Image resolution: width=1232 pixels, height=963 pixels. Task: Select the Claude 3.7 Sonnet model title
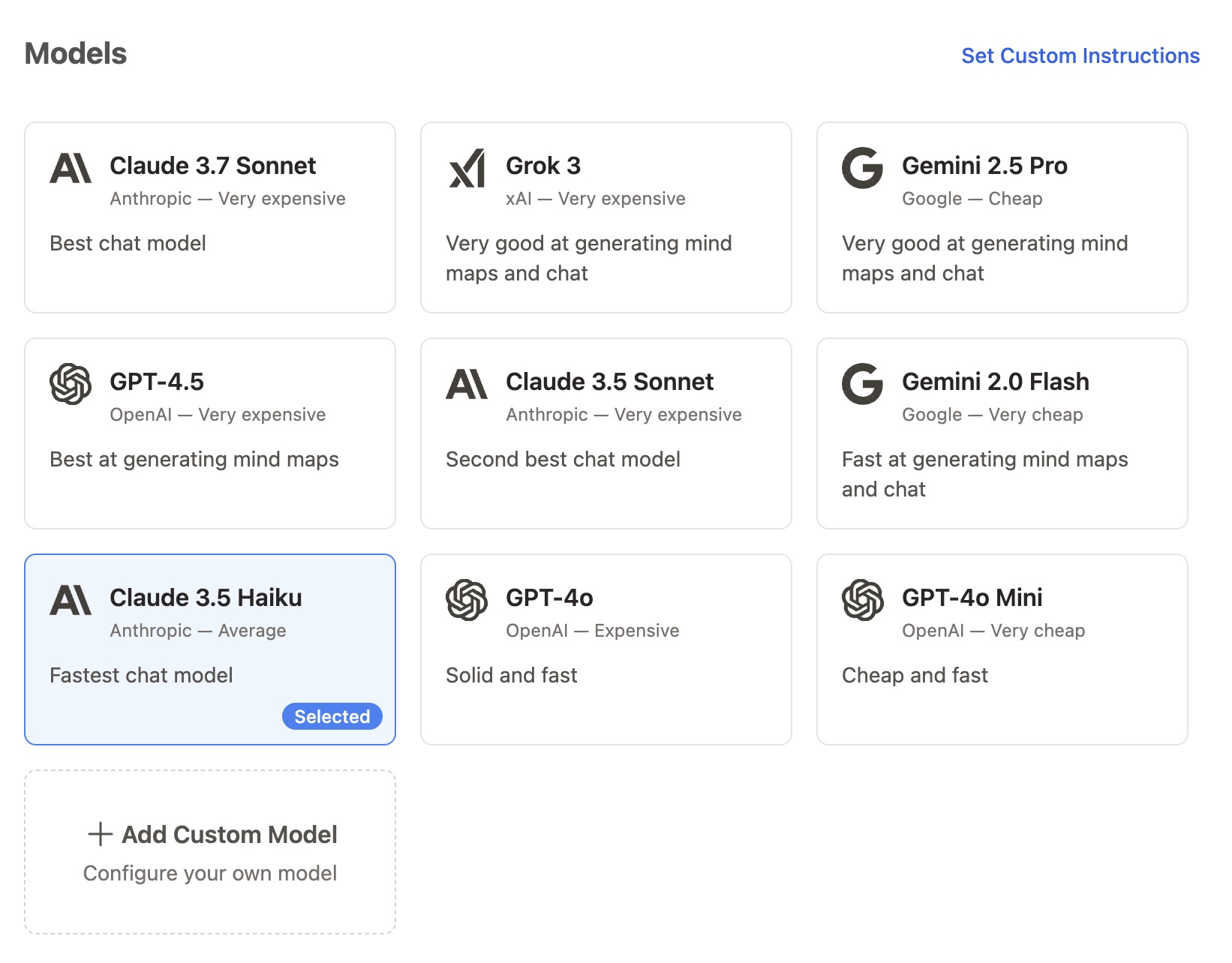point(213,166)
